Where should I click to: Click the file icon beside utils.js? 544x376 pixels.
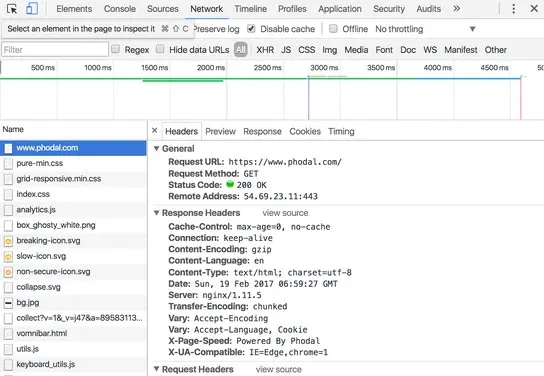[x=8, y=349]
